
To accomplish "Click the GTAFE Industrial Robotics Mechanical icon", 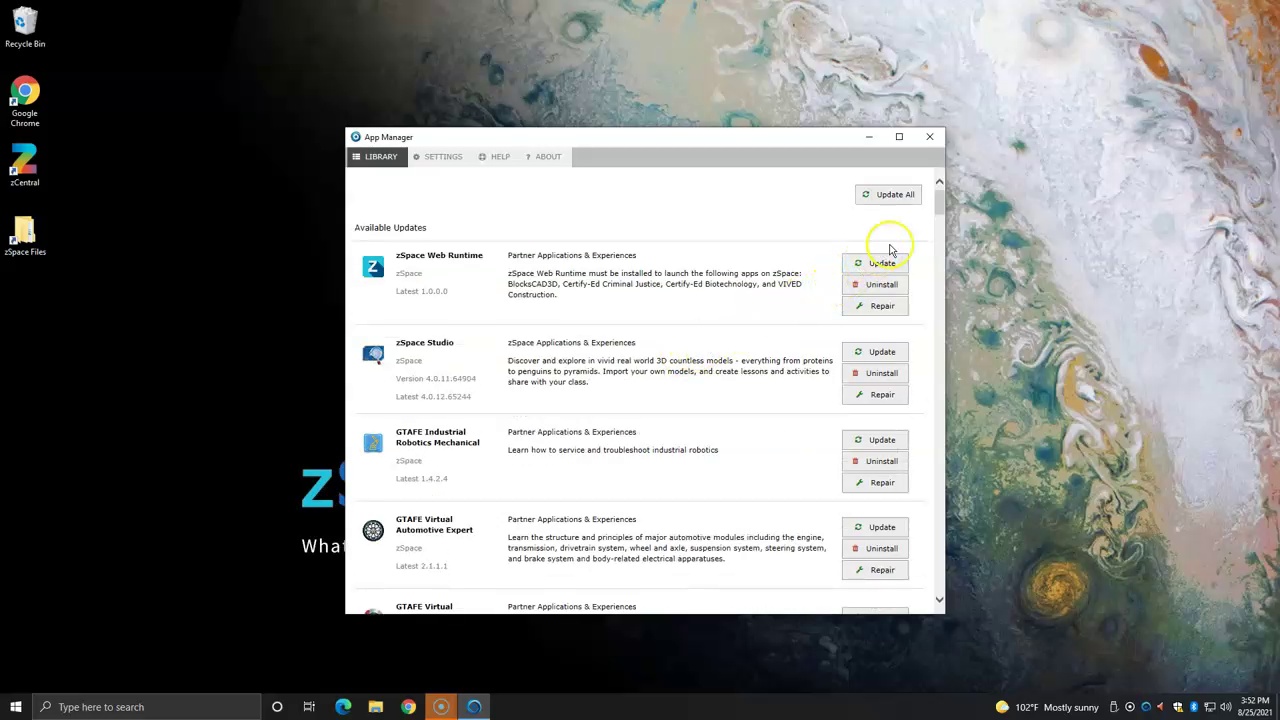I will click(373, 443).
